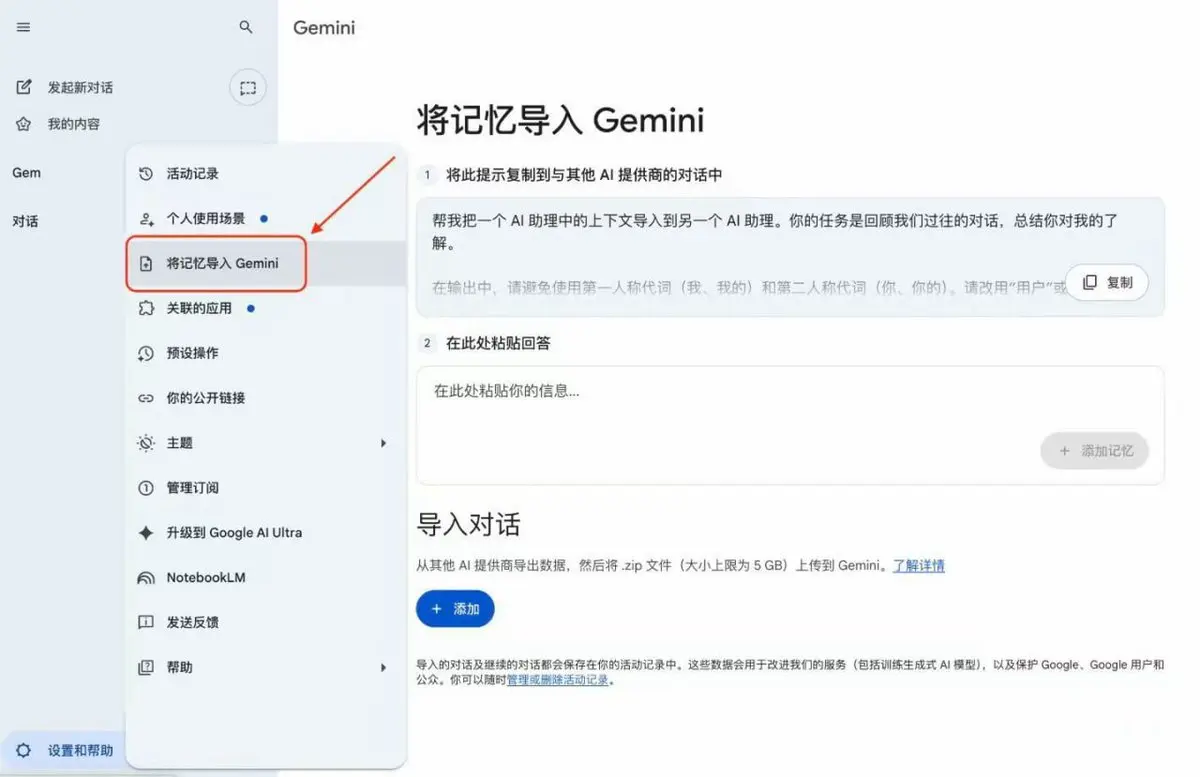The height and width of the screenshot is (777, 1200).
Task: Open the temporary chat dashed-box icon
Action: pyautogui.click(x=248, y=88)
